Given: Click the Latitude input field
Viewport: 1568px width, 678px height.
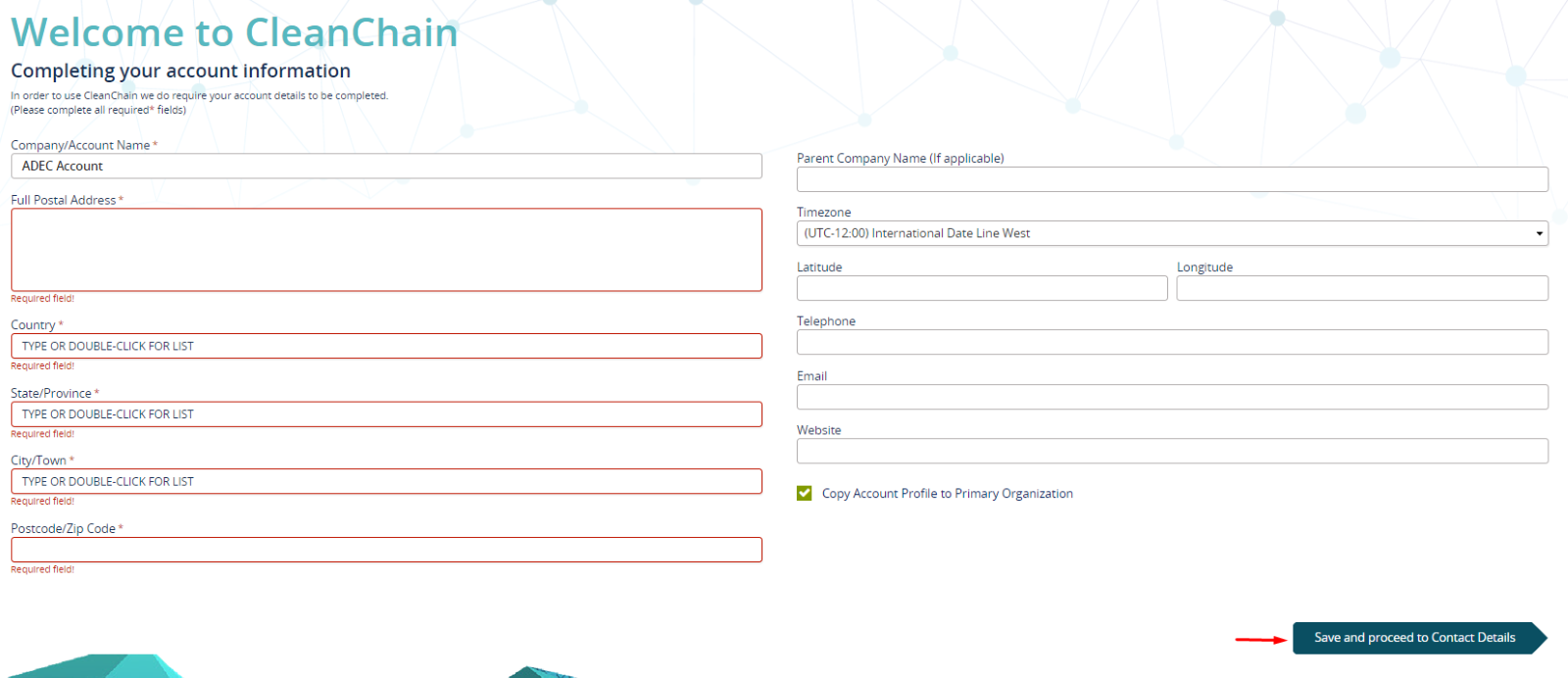Looking at the screenshot, I should [982, 288].
